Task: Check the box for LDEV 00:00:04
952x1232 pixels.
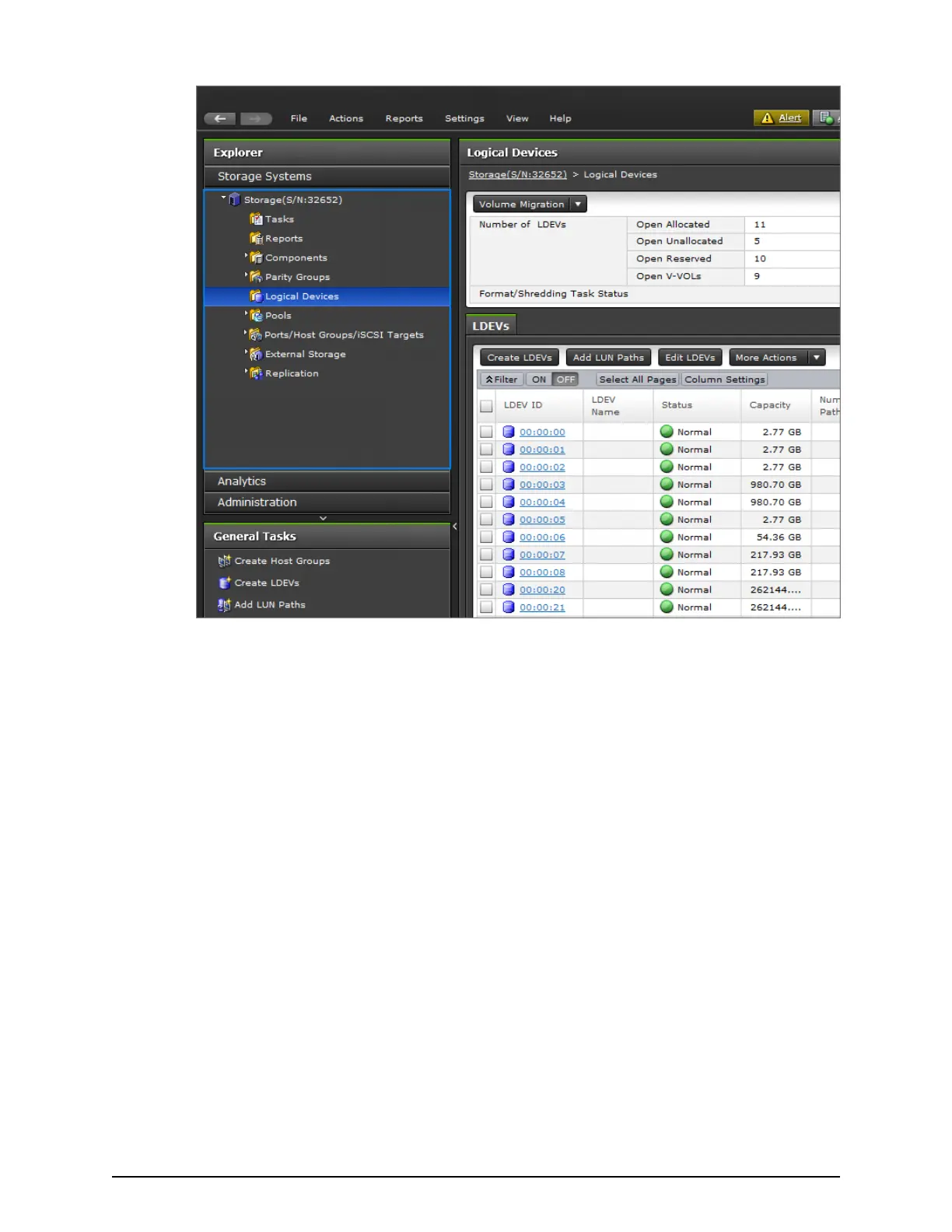Action: click(x=486, y=502)
